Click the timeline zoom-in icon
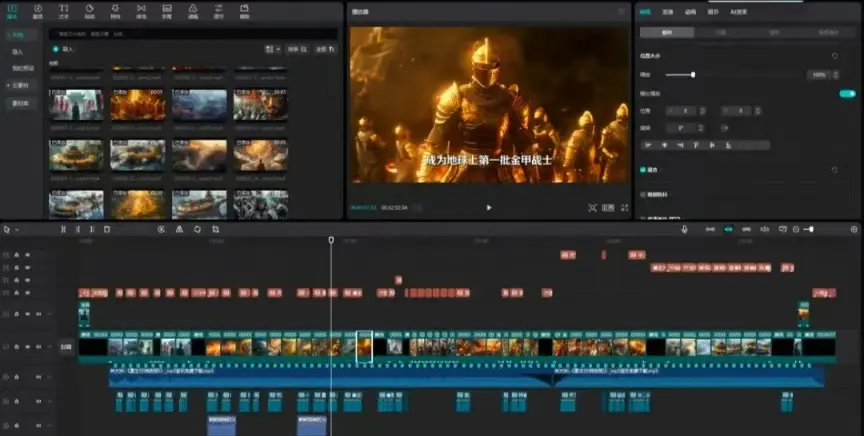Viewport: 864px width, 436px height. point(854,229)
